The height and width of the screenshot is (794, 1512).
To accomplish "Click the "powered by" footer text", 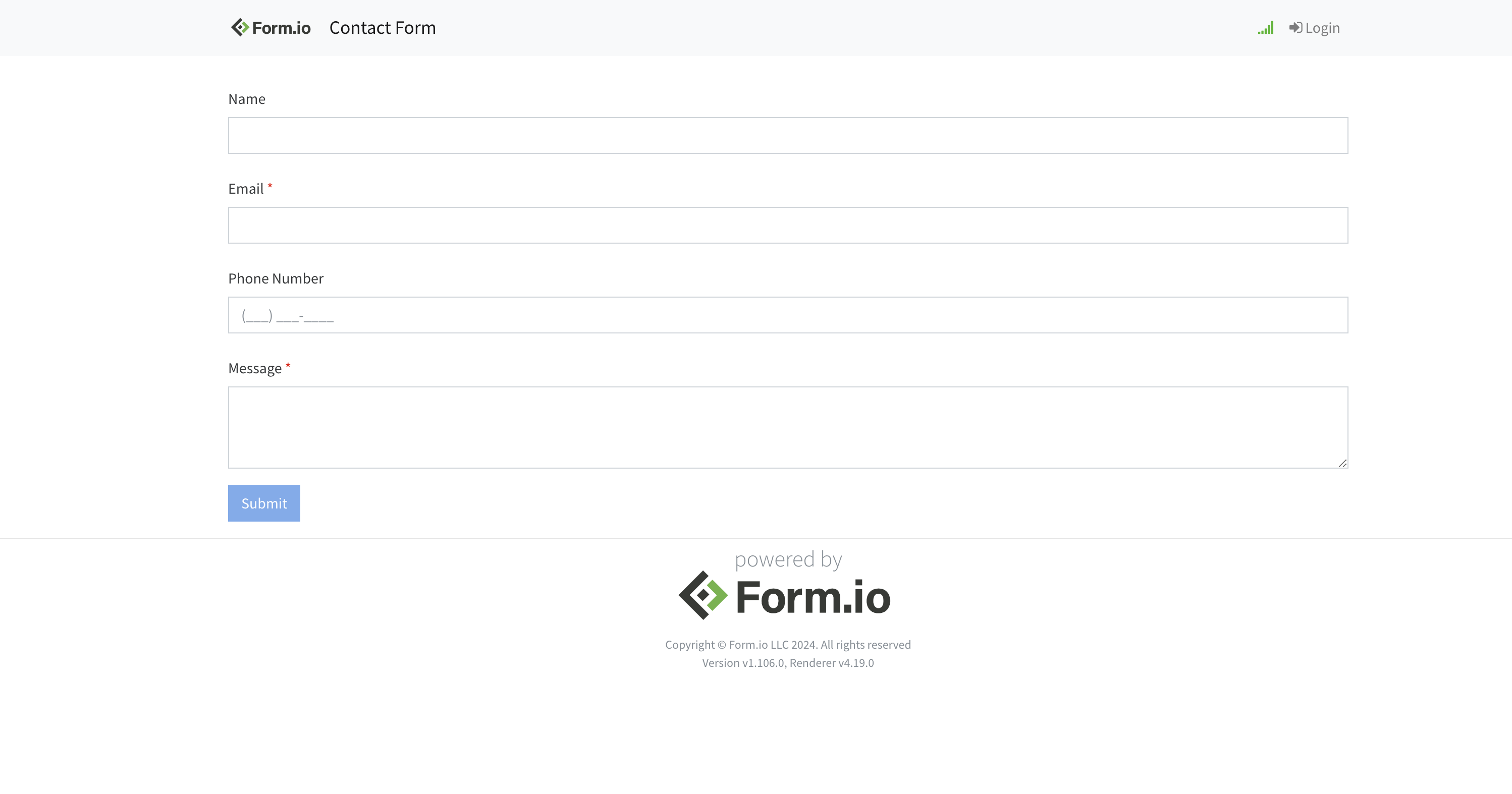I will tap(788, 559).
